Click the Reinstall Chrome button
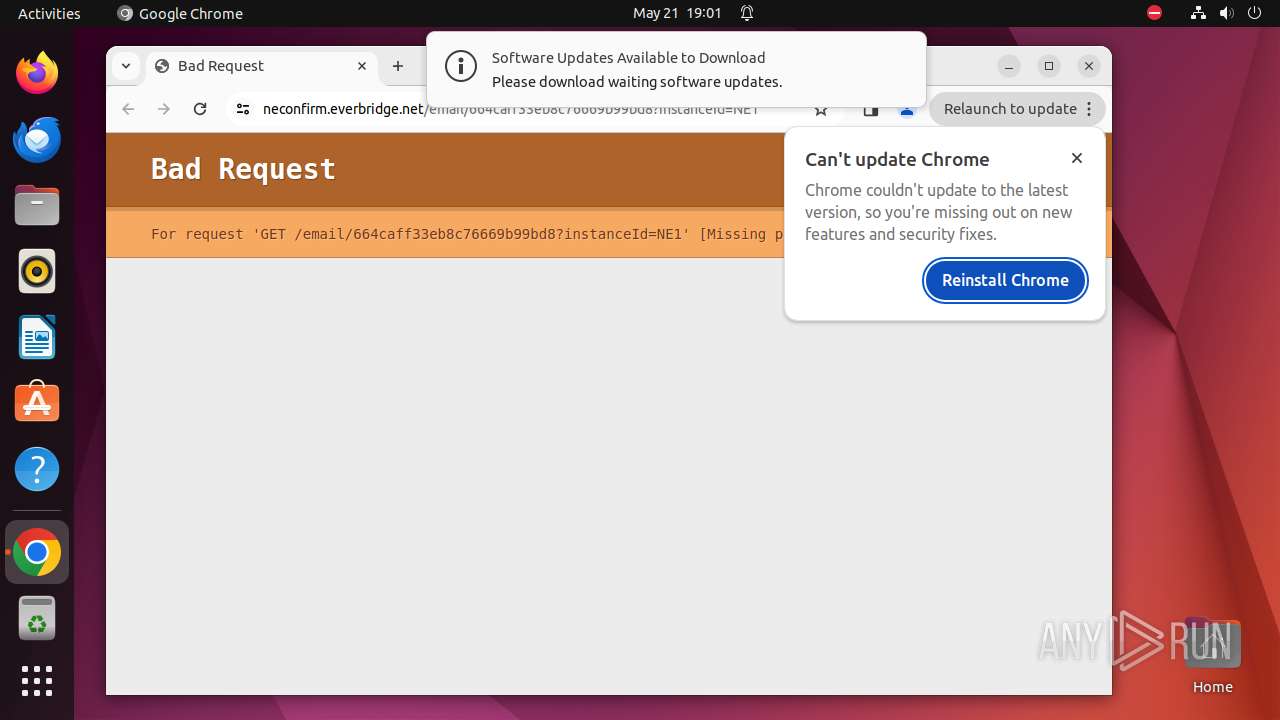The height and width of the screenshot is (720, 1280). click(x=1005, y=280)
